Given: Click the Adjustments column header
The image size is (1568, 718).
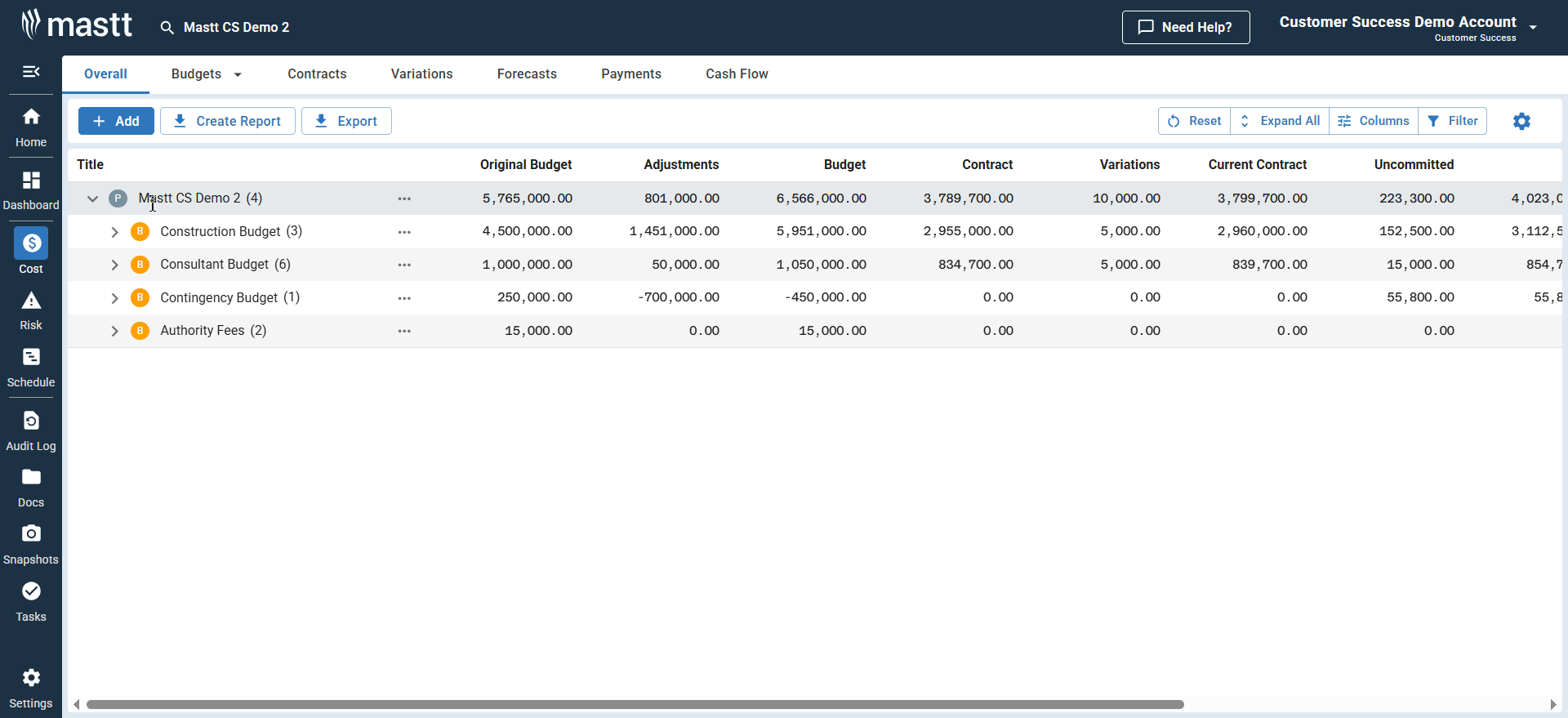Looking at the screenshot, I should [x=681, y=165].
